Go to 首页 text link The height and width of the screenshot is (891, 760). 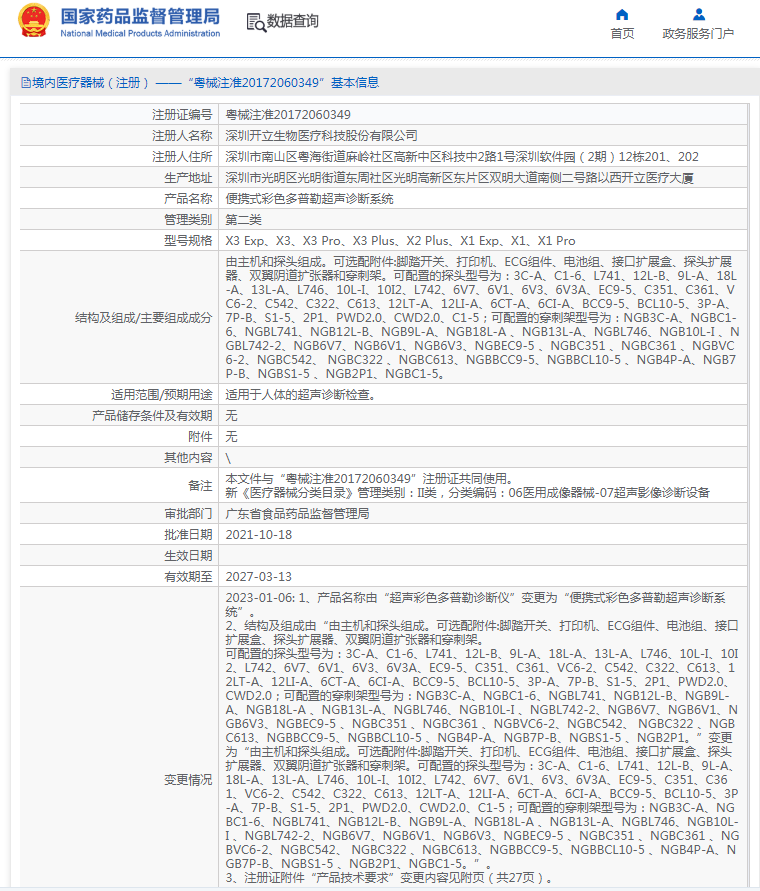[x=622, y=34]
